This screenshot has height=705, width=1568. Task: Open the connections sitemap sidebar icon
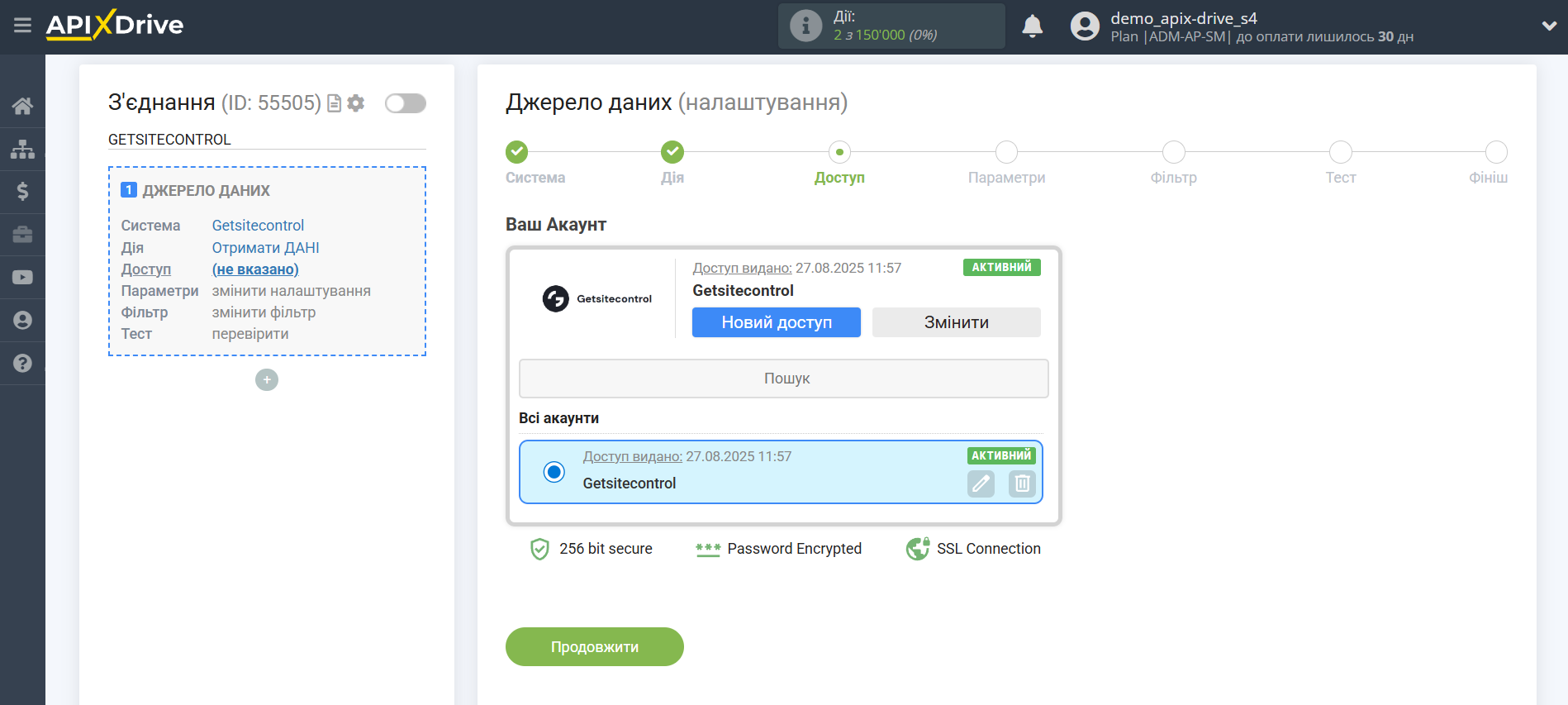22,149
